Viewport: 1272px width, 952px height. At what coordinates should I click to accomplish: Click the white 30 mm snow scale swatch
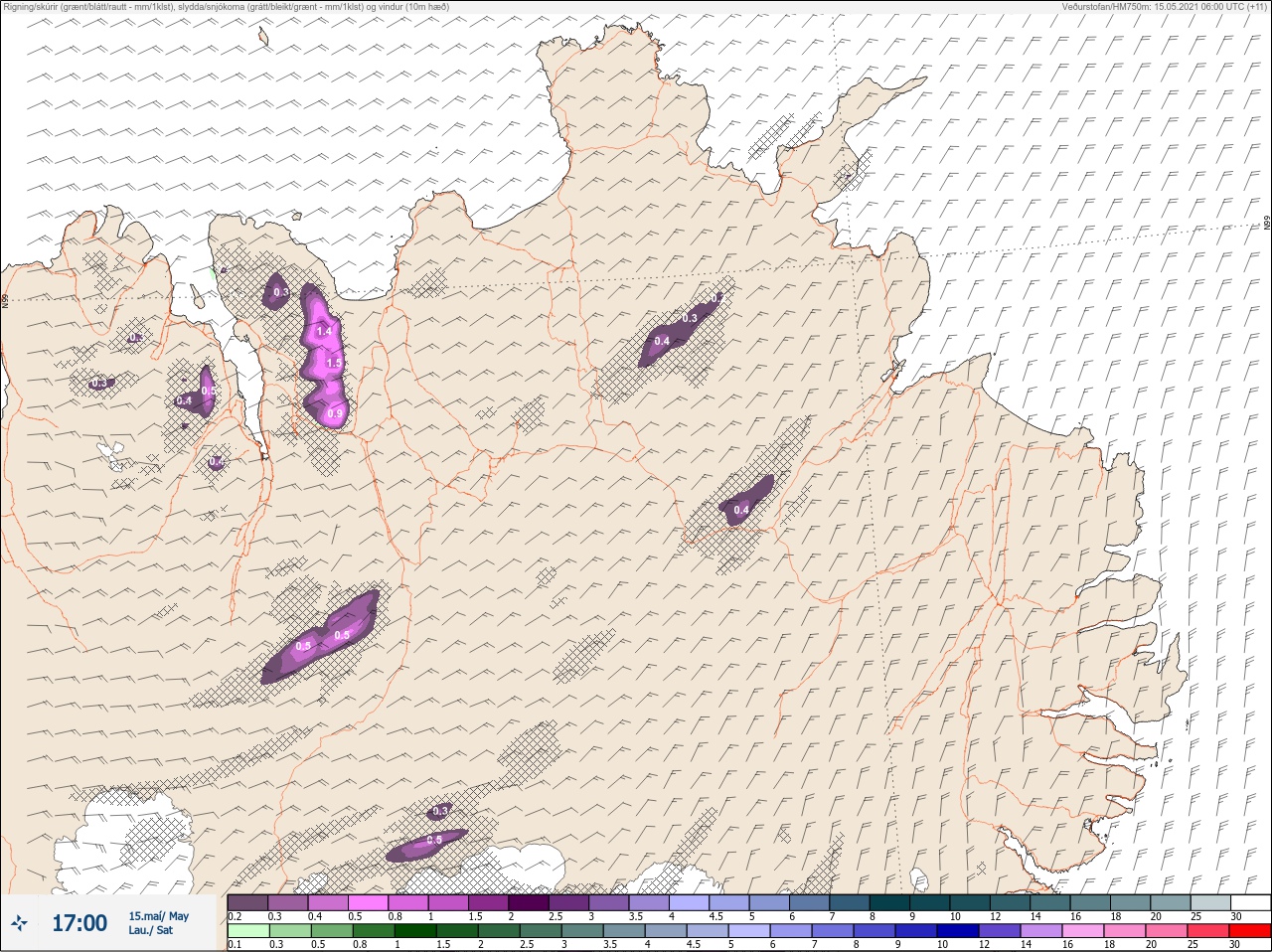pyautogui.click(x=1249, y=902)
